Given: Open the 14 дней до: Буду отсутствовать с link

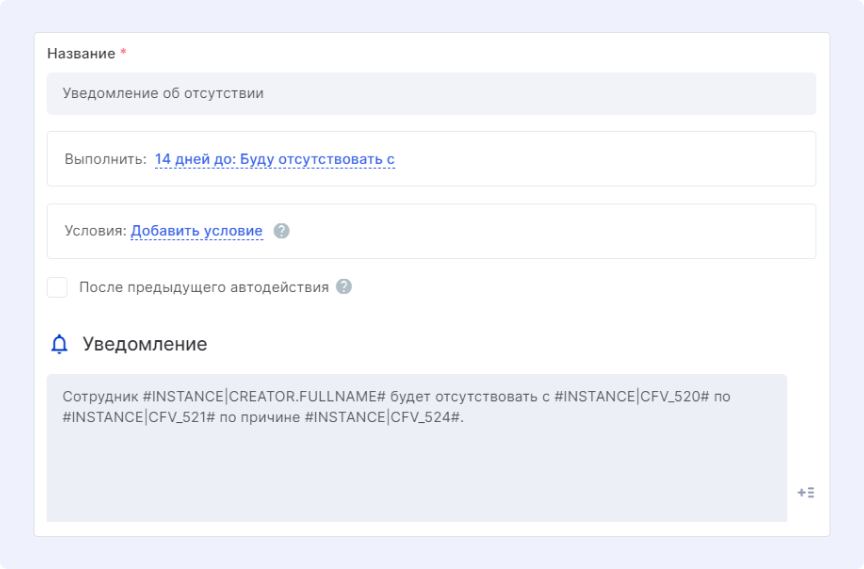Looking at the screenshot, I should [275, 159].
